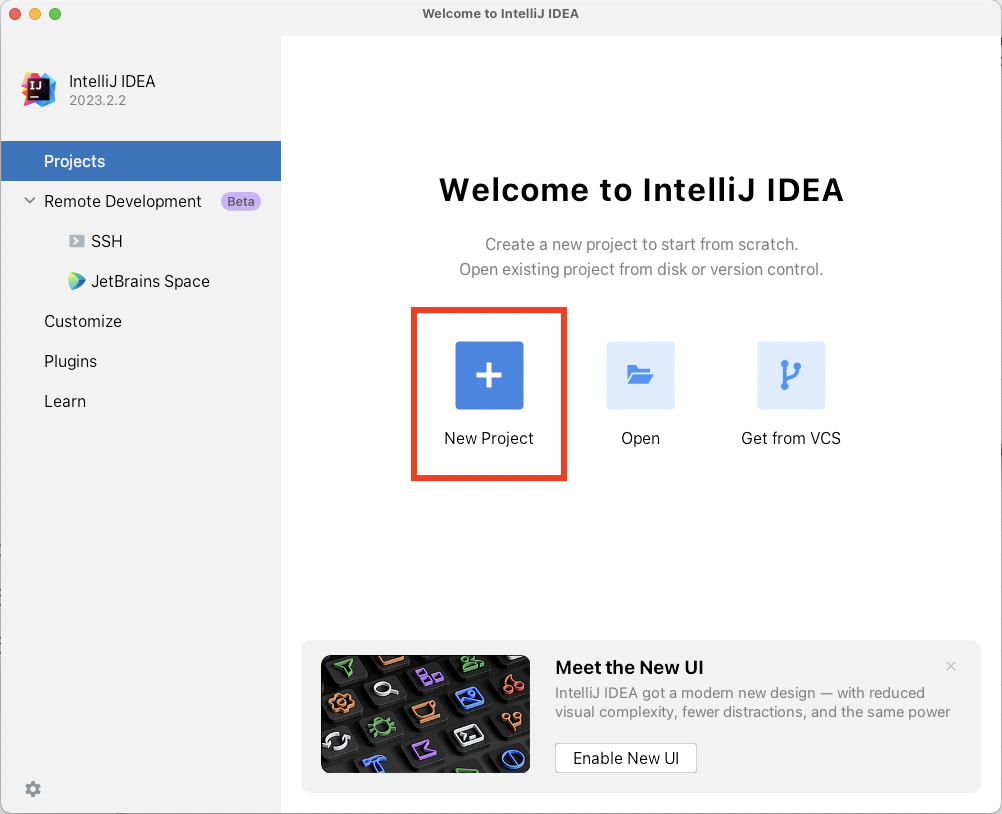
Task: Minimize the window with the yellow button
Action: 35,13
